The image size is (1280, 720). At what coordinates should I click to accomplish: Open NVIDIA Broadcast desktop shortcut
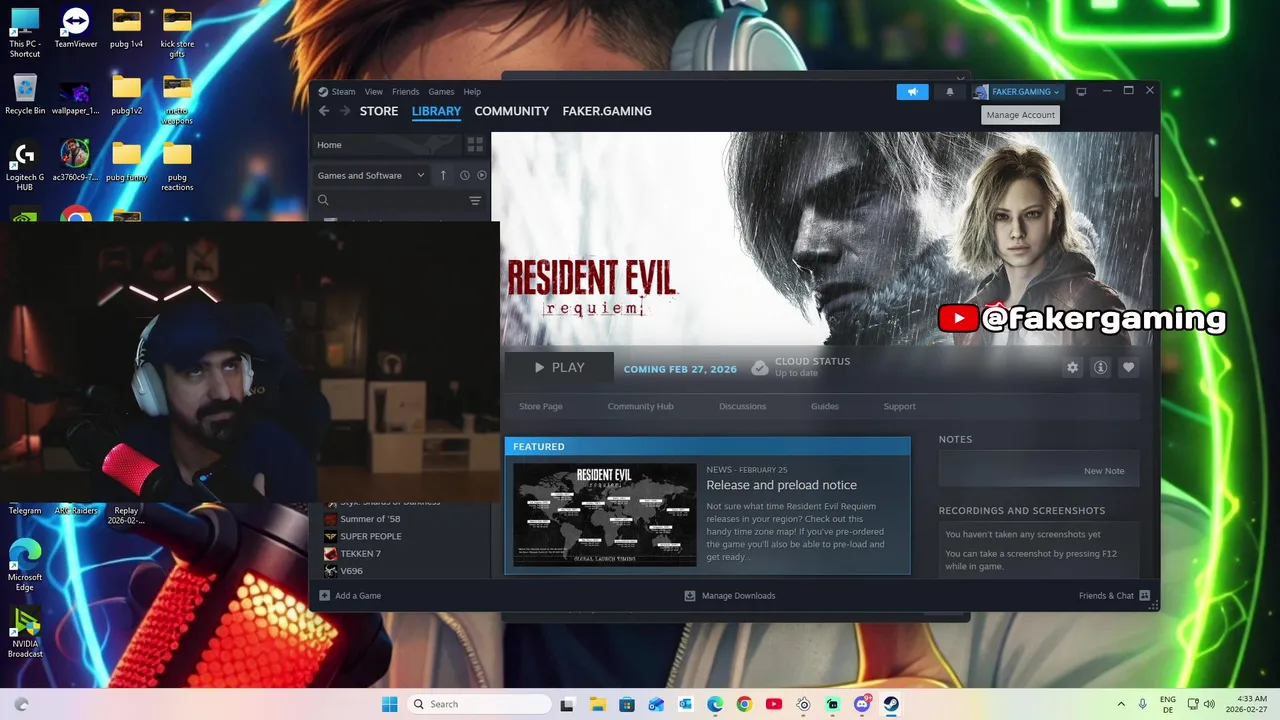click(25, 632)
